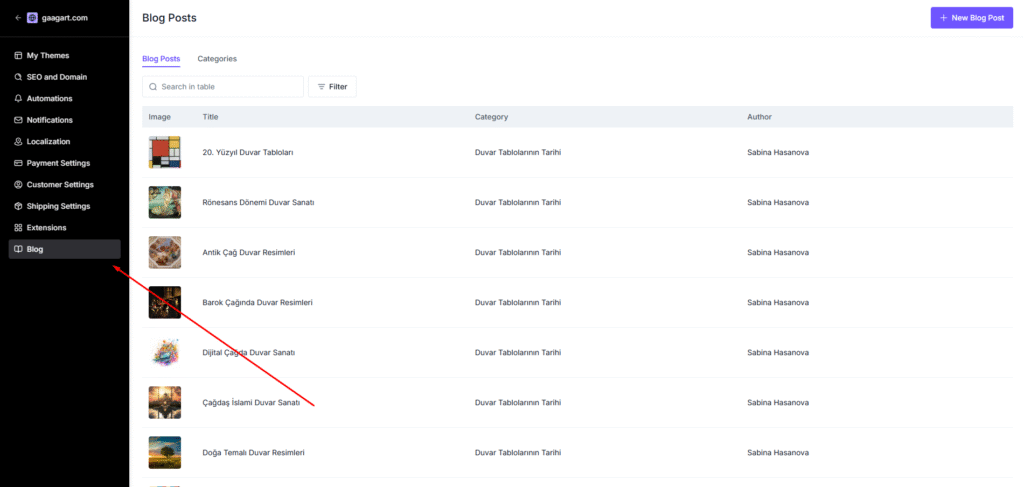
Task: Open the 20. Yüzyıl Duvar Tabloları post
Action: [x=247, y=152]
